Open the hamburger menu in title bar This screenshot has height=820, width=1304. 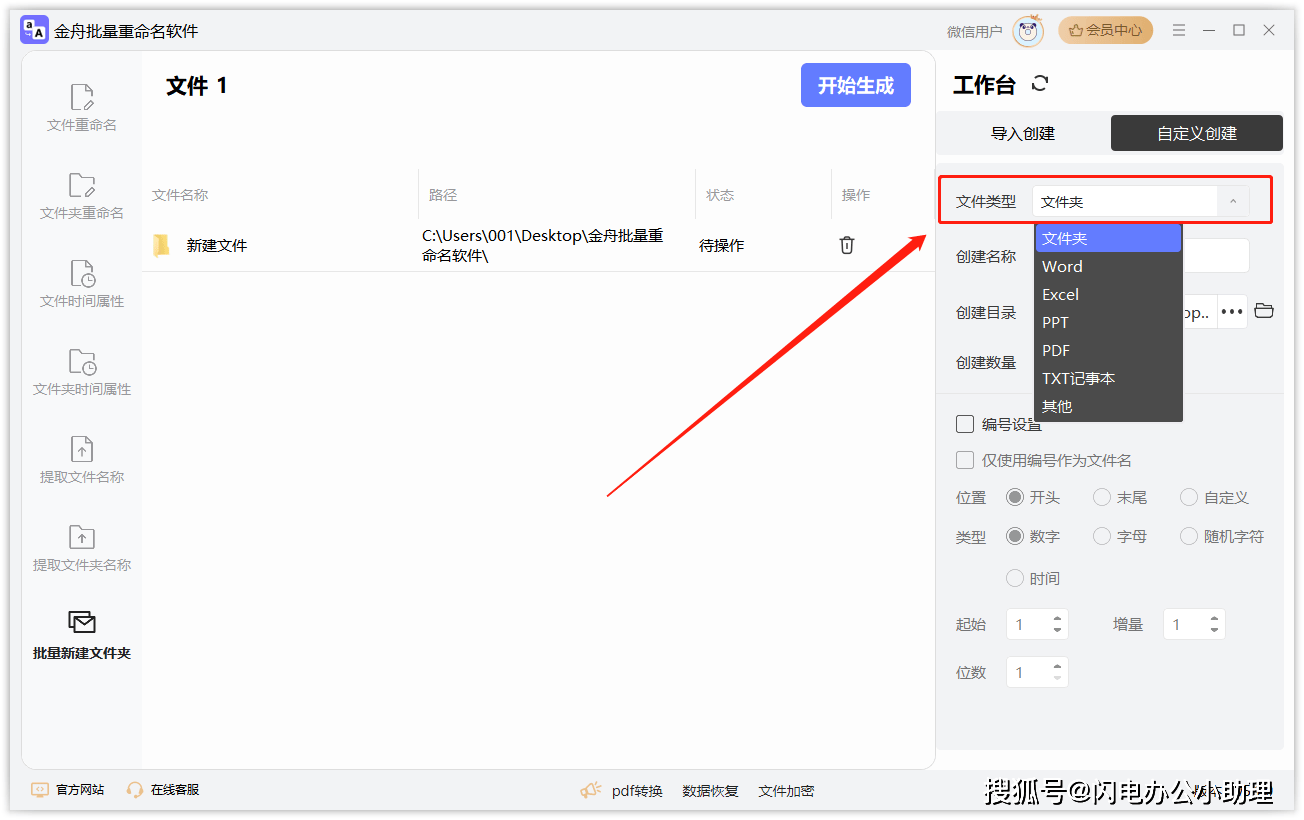1179,30
